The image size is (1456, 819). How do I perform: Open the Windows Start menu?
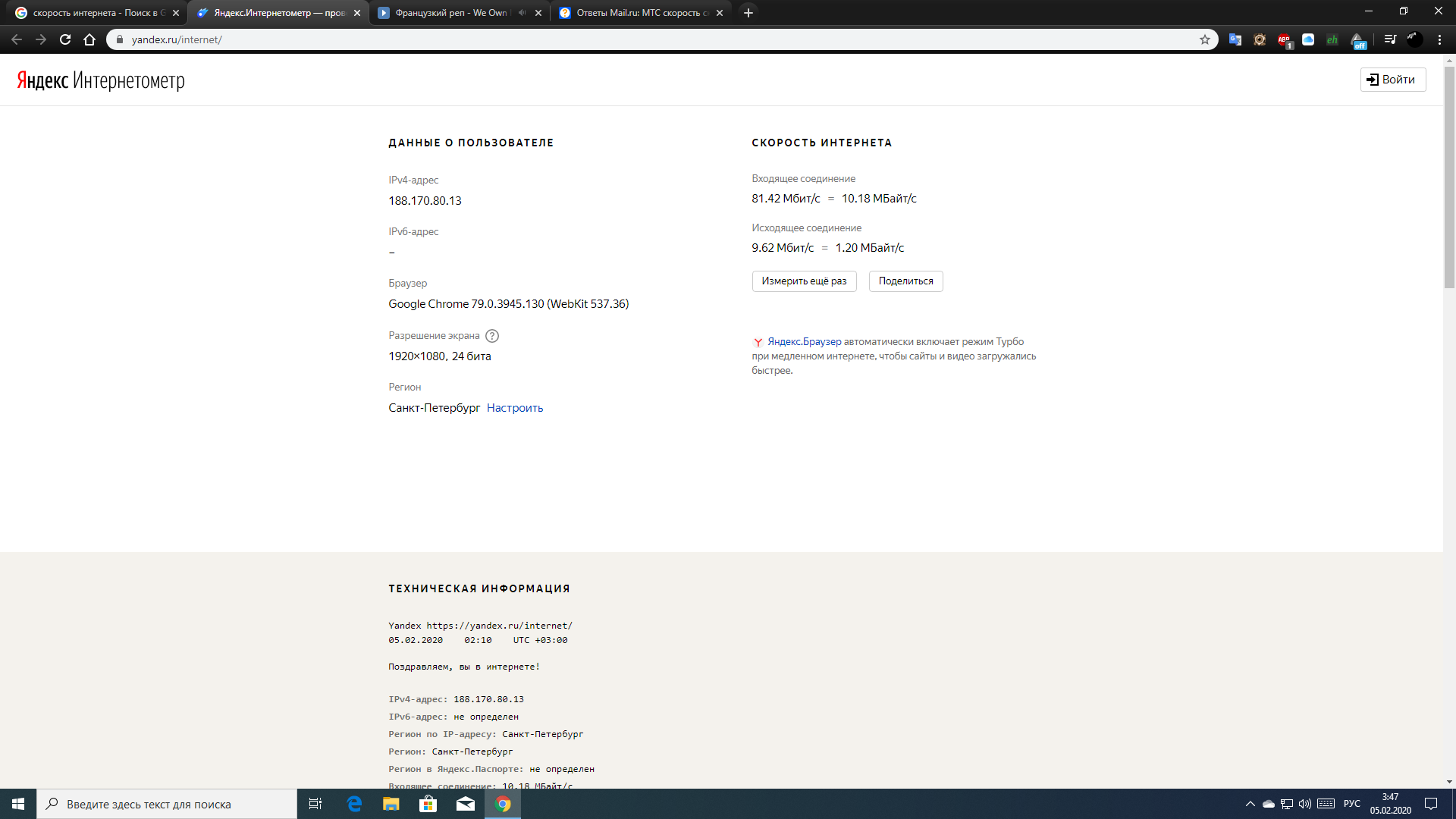click(x=18, y=804)
